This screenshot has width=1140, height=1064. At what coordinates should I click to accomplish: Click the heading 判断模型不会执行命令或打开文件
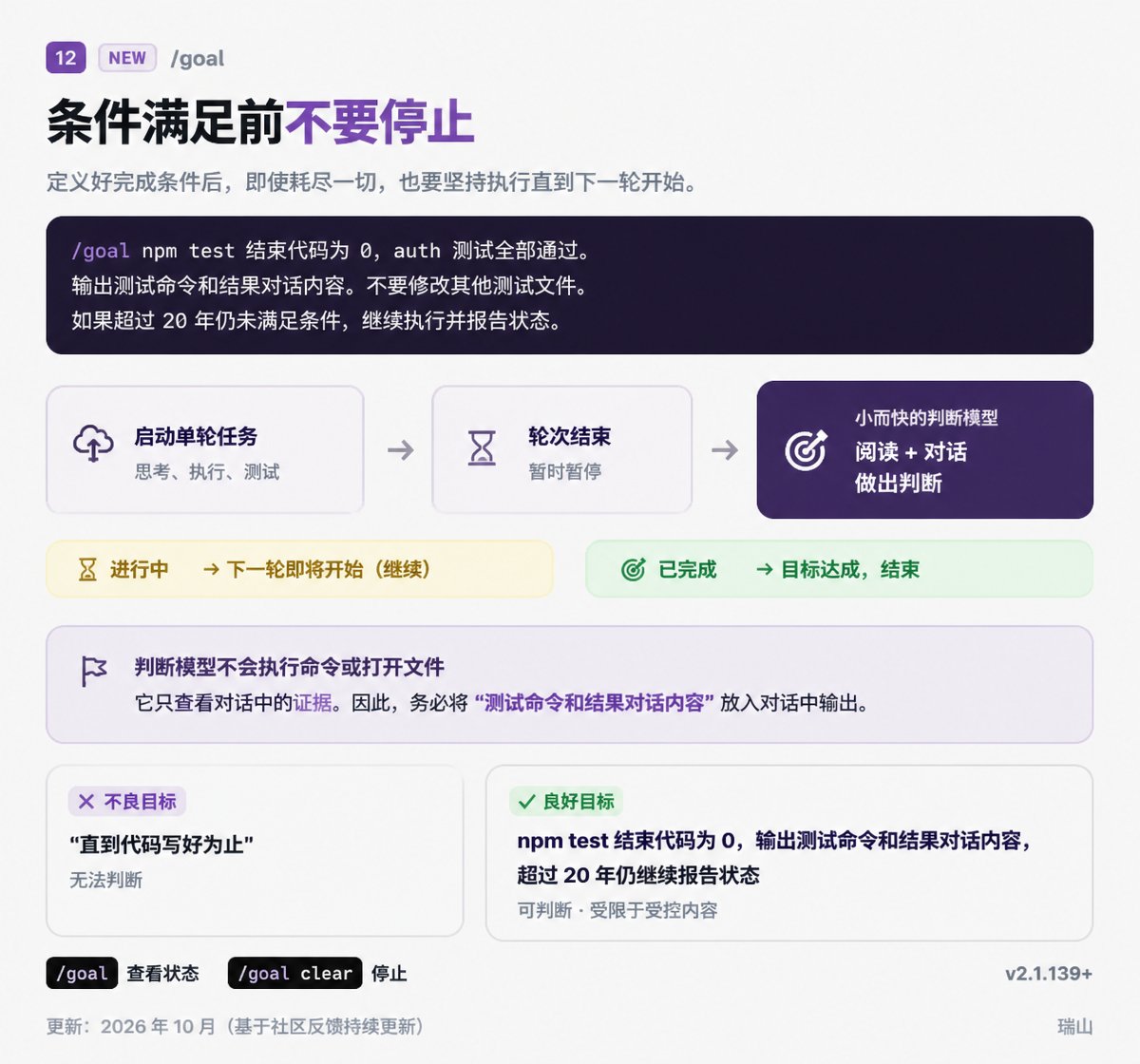coord(290,667)
